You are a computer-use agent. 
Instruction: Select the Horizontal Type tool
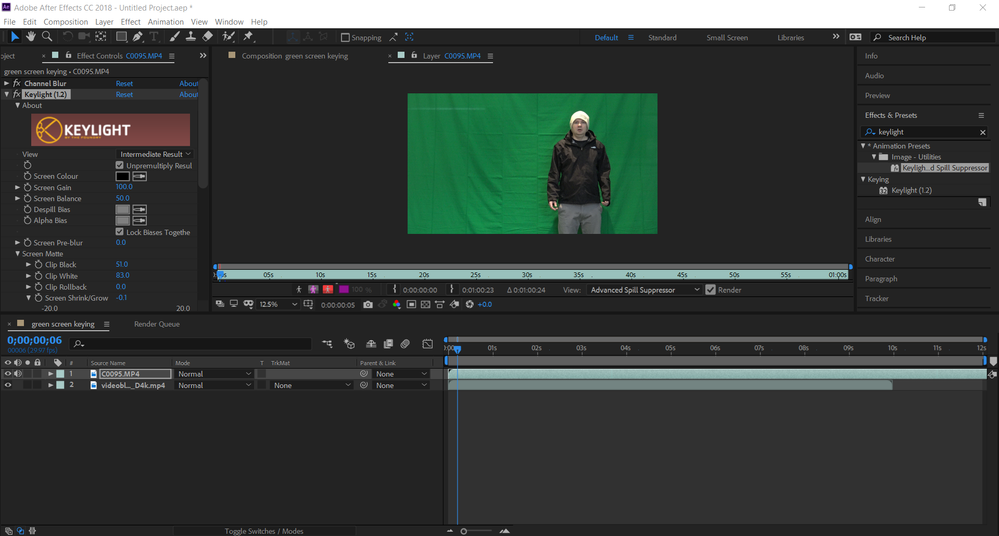154,37
